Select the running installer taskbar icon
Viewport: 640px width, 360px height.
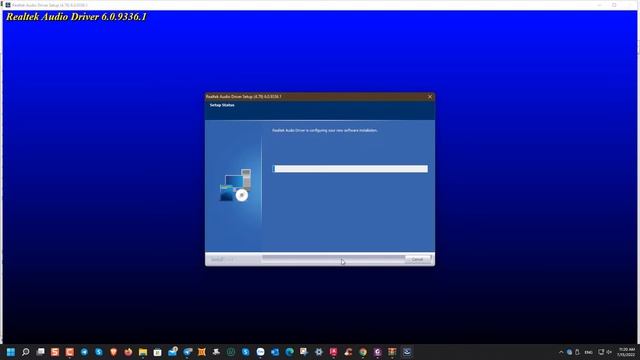pyautogui.click(x=407, y=352)
